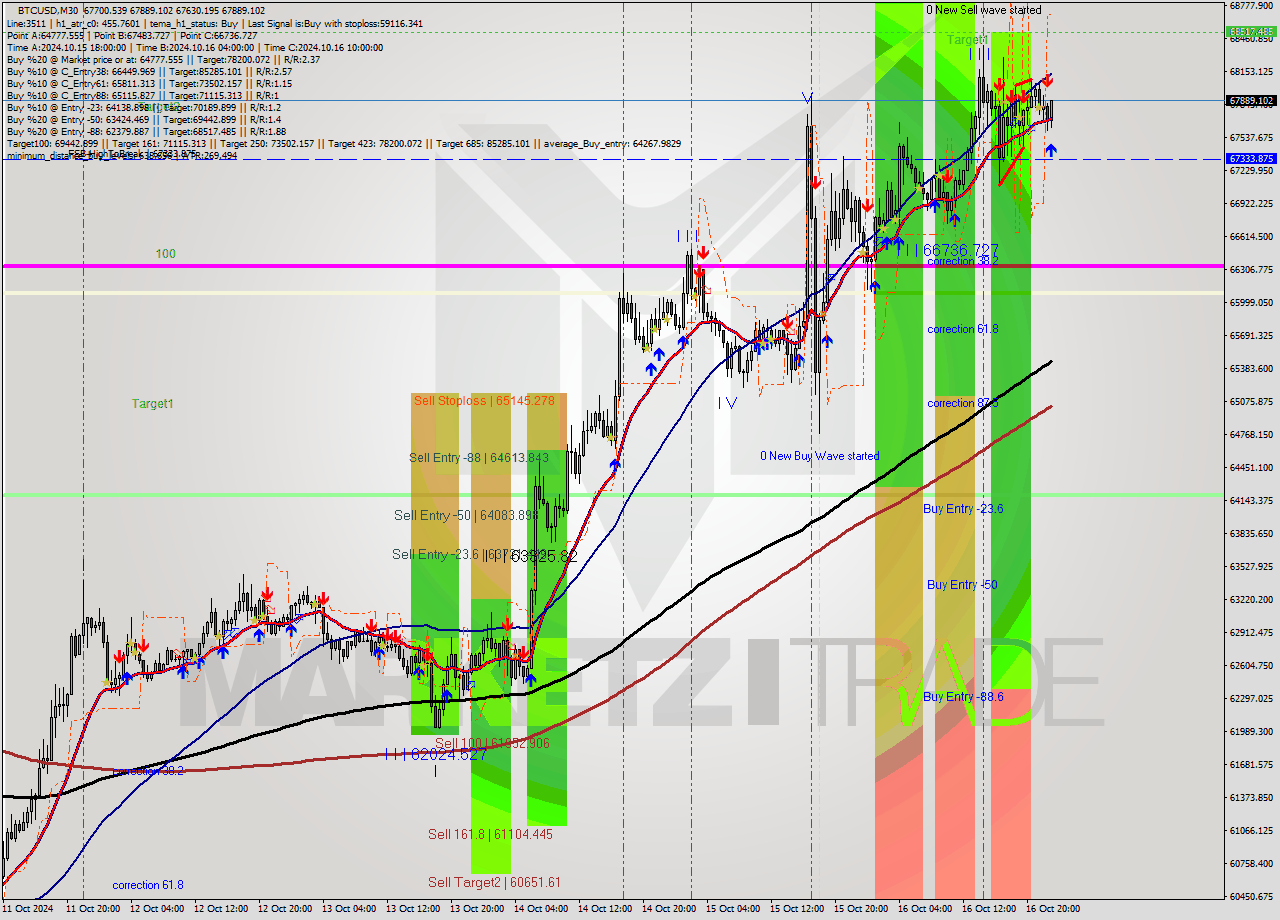Click the 'Time A:2024.10.15 18:00:00' line

pyautogui.click(x=194, y=47)
